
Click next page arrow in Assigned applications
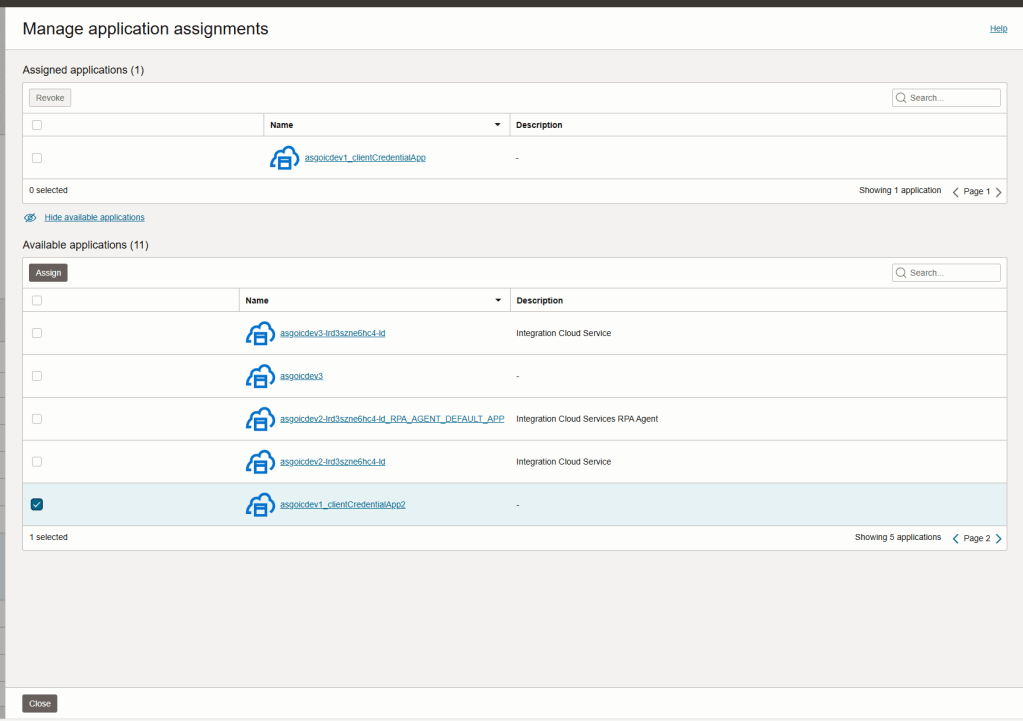pyautogui.click(x=998, y=192)
